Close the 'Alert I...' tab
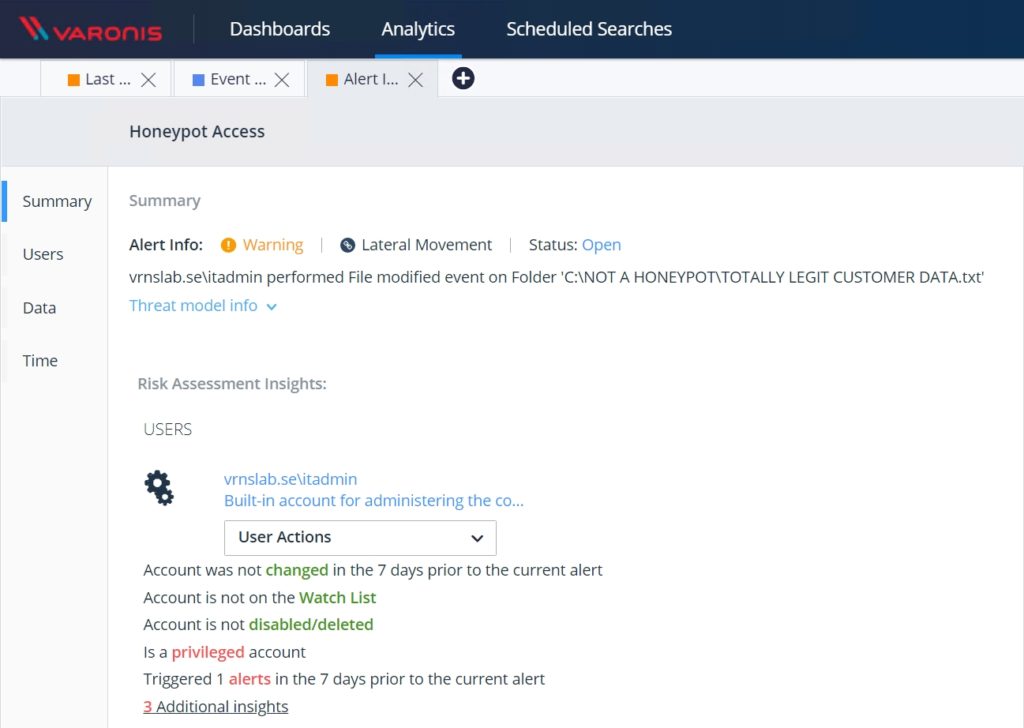1024x728 pixels. [415, 80]
